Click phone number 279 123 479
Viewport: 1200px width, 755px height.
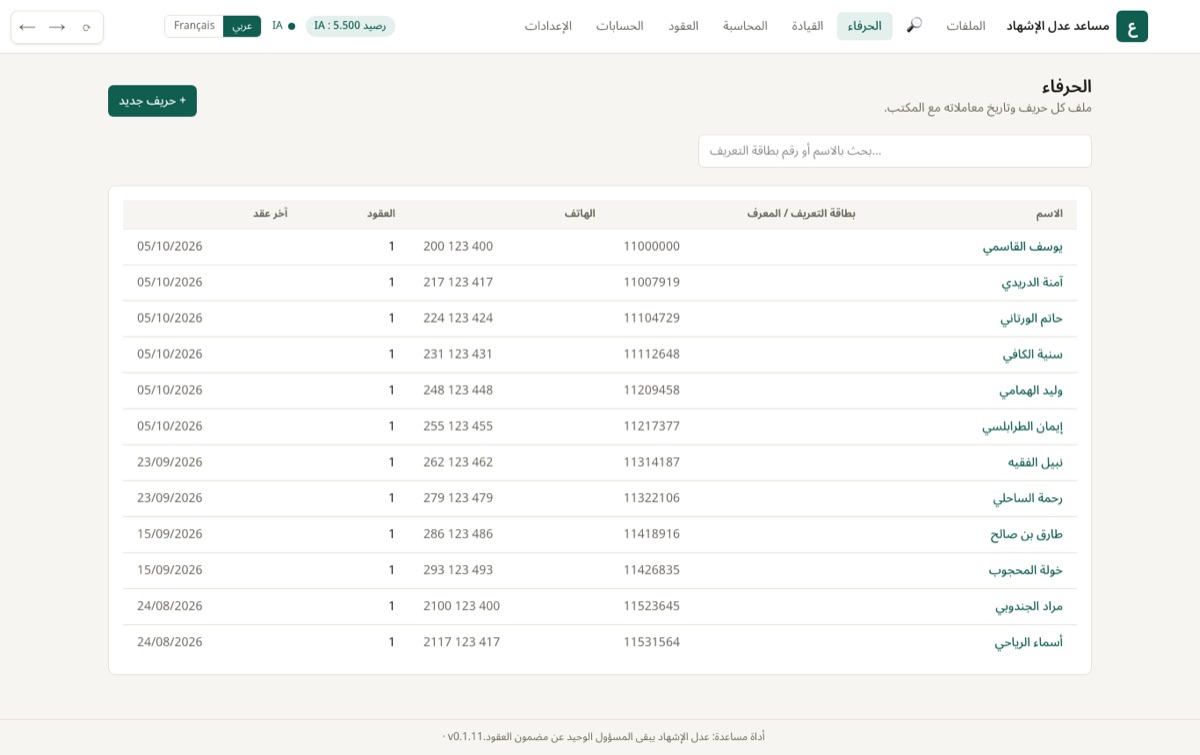pos(458,498)
